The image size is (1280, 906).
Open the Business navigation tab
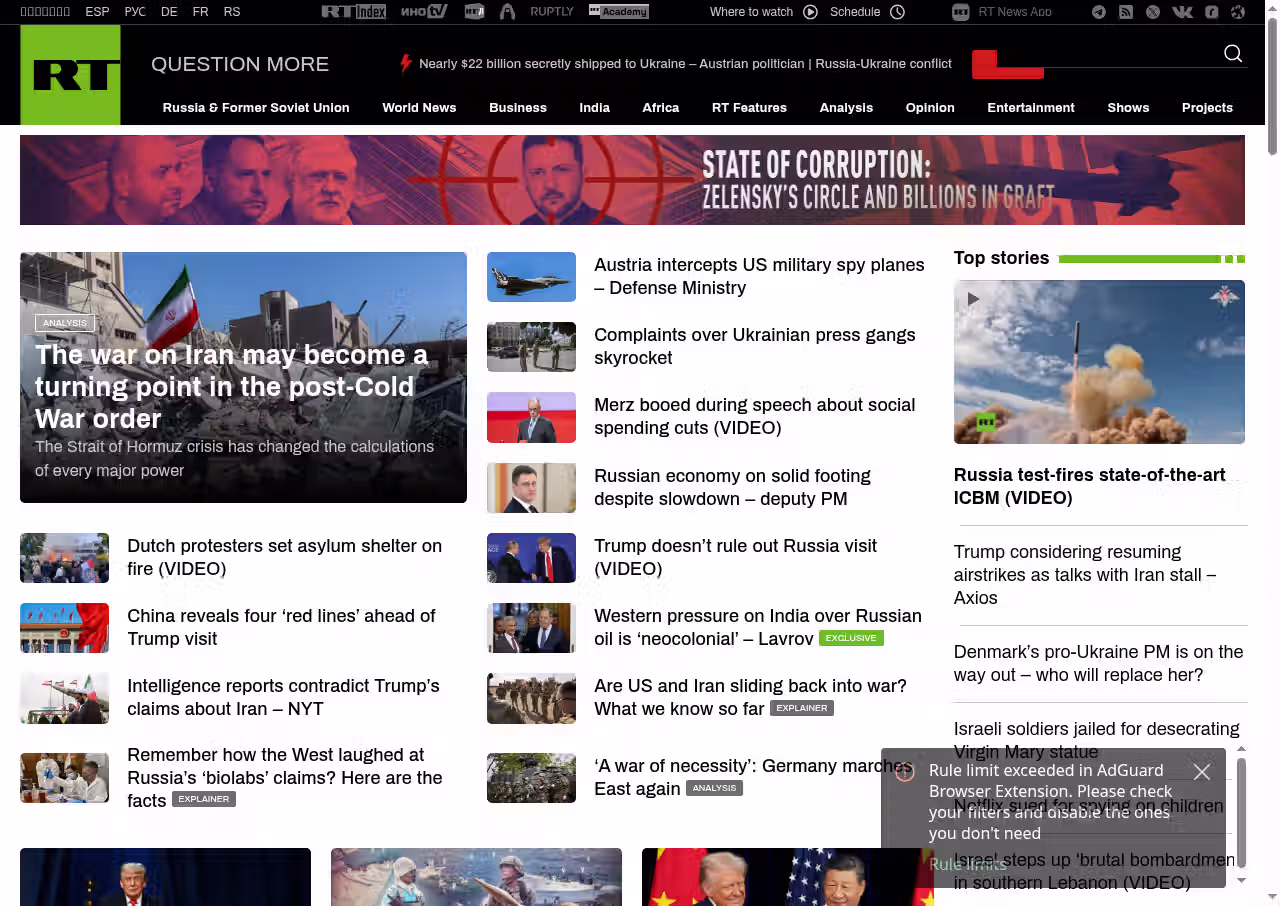click(x=518, y=108)
